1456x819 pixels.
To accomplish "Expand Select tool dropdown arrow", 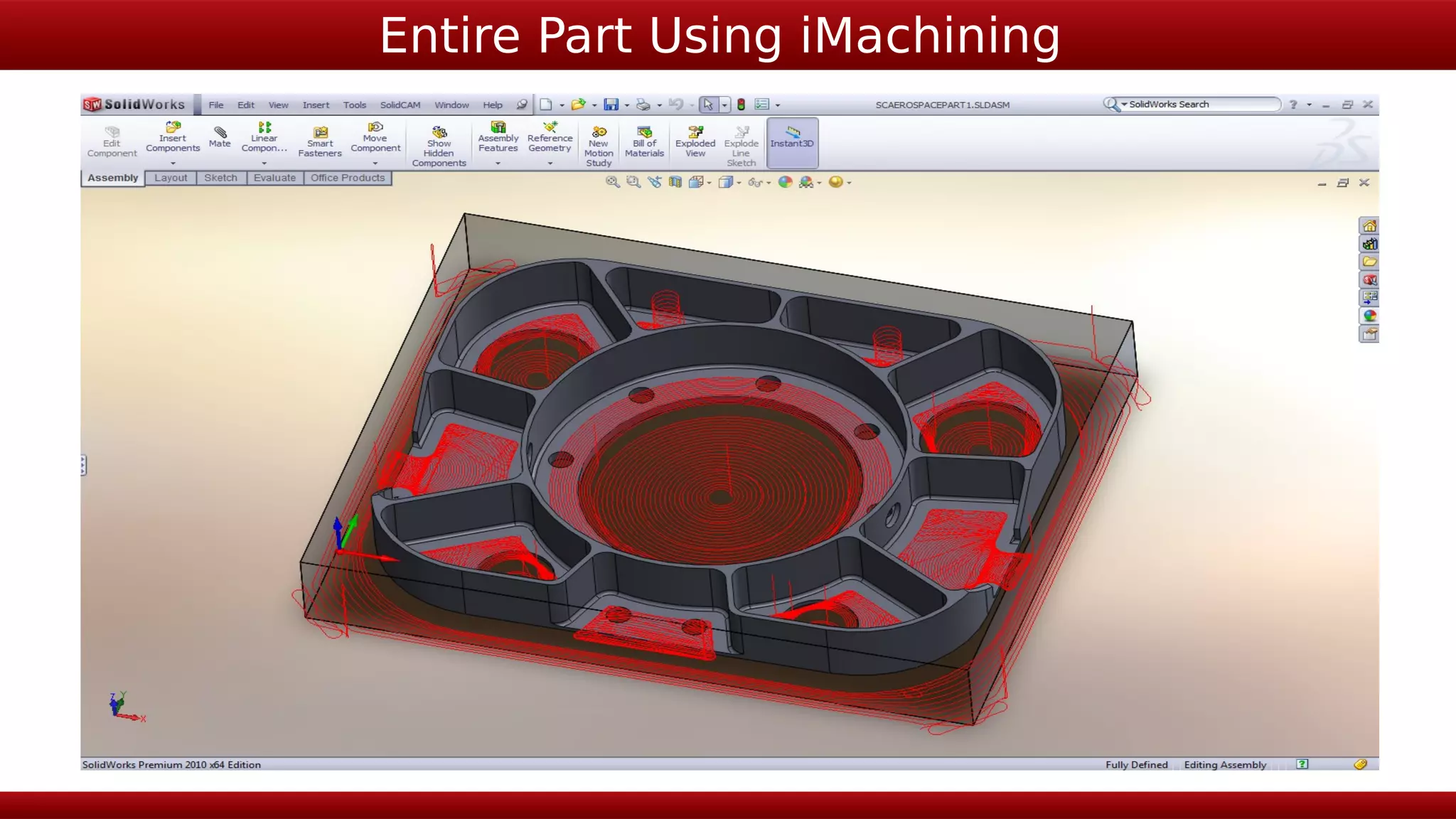I will point(724,105).
